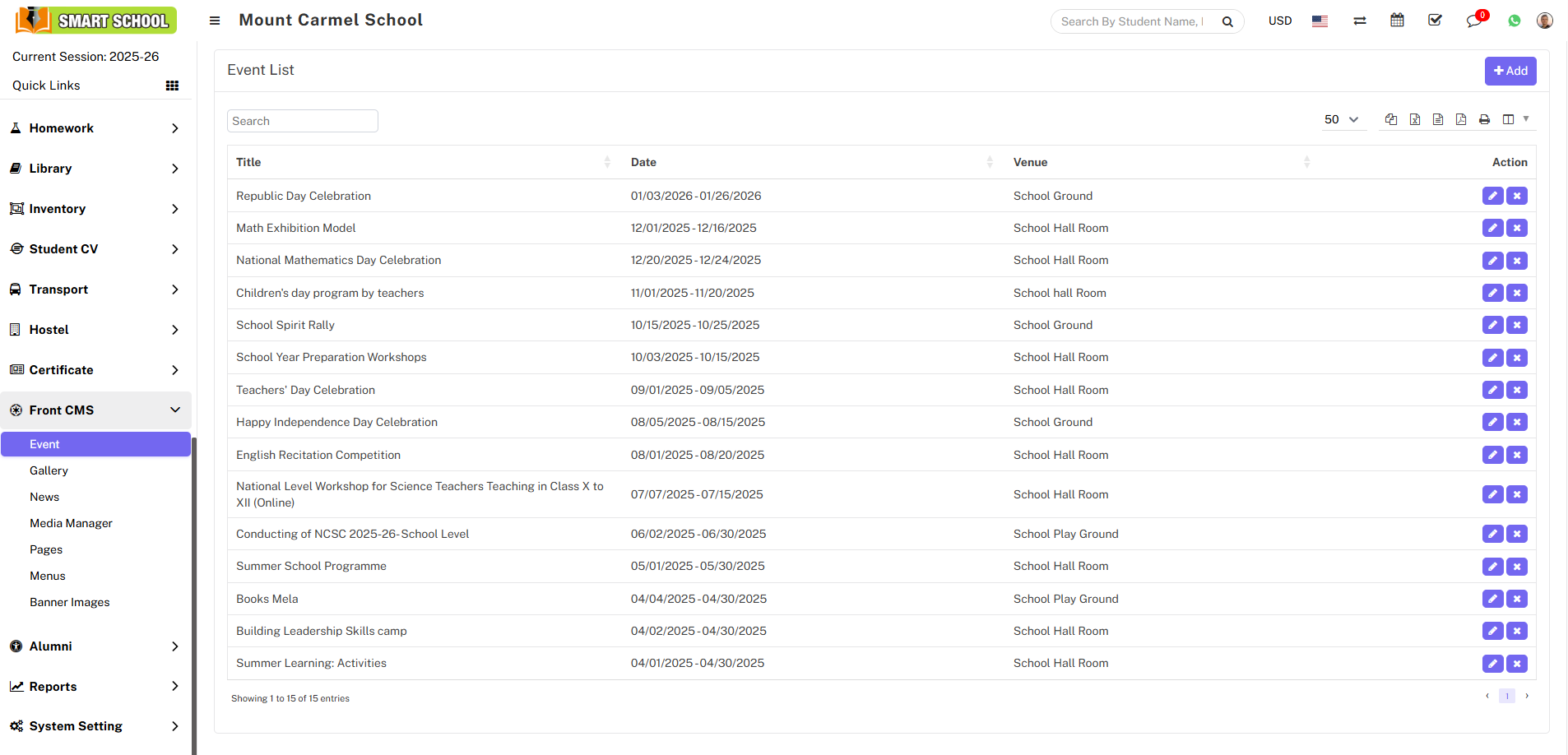
Task: Open the calendar icon in header
Action: pyautogui.click(x=1397, y=21)
